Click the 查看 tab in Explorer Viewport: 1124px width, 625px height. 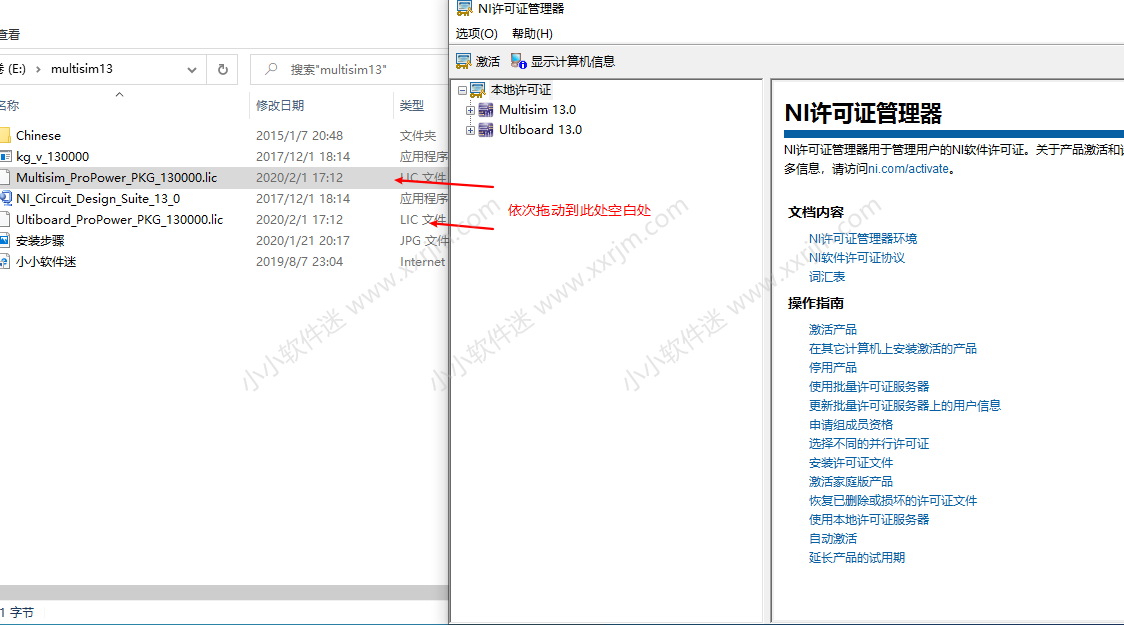(x=9, y=34)
